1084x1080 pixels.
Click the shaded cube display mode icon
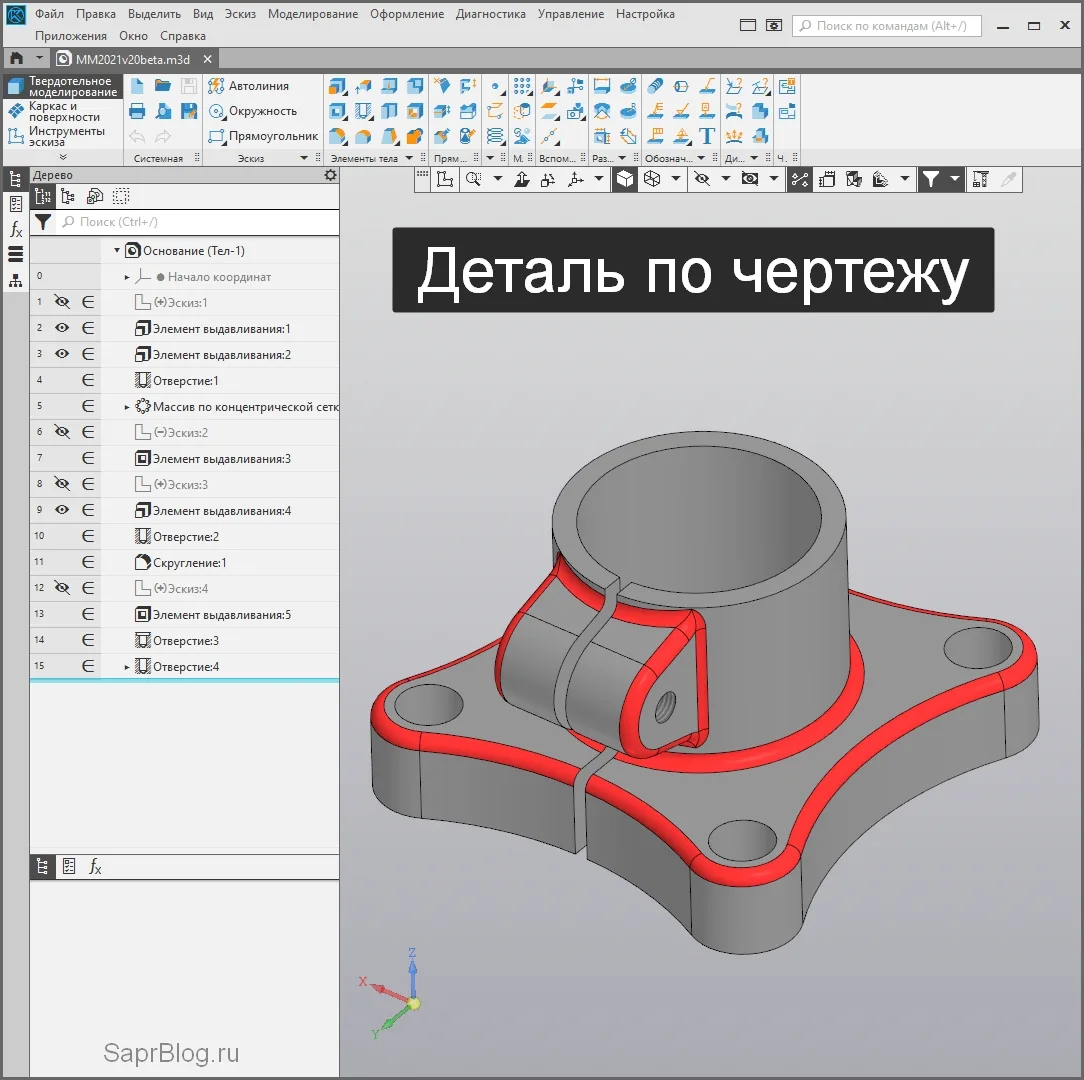pos(624,179)
